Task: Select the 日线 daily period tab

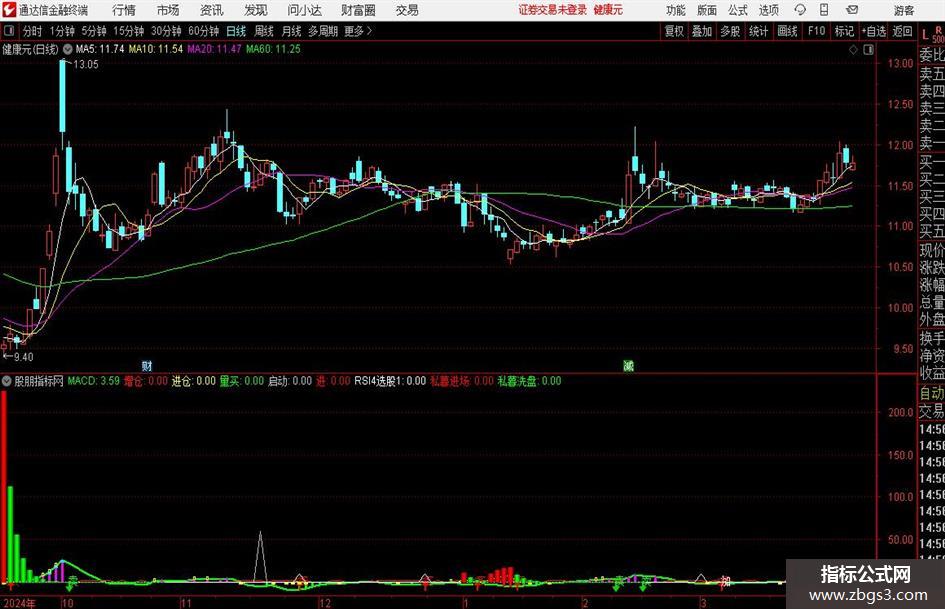Action: coord(236,31)
